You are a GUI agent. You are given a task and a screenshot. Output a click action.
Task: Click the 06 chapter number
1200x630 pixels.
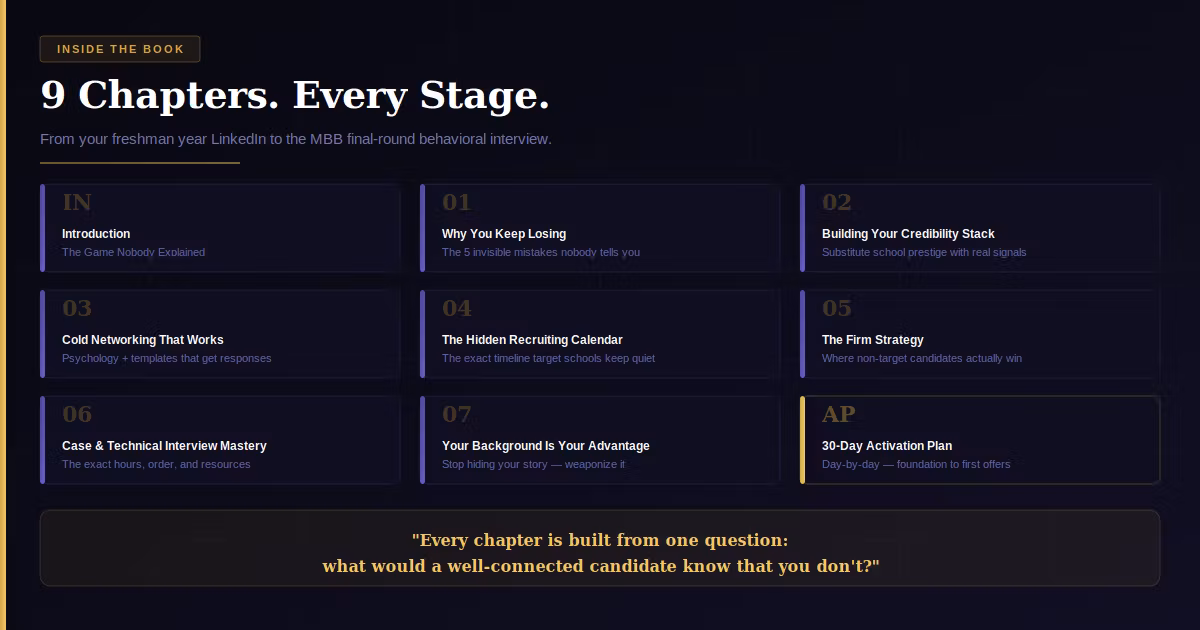click(x=77, y=415)
